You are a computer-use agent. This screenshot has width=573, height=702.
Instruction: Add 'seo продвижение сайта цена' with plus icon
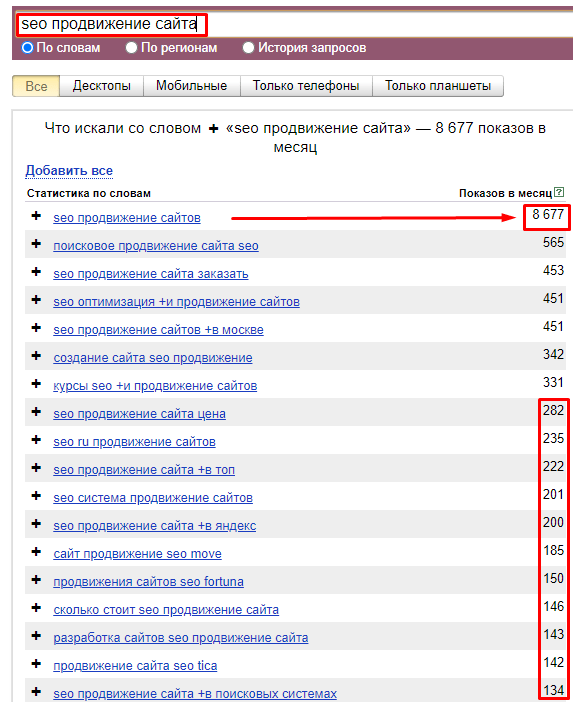[36, 412]
